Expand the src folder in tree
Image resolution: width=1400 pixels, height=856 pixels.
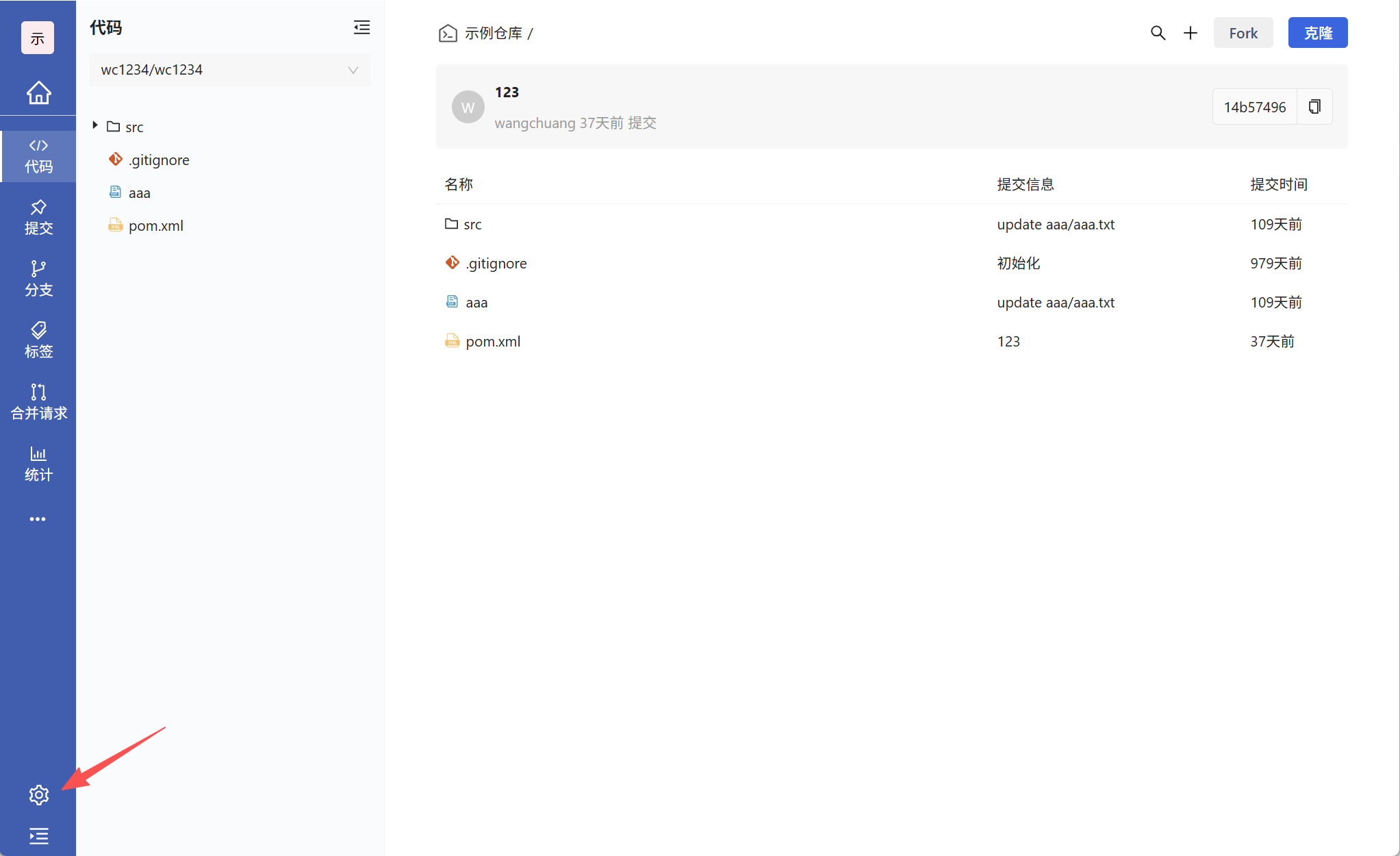95,125
